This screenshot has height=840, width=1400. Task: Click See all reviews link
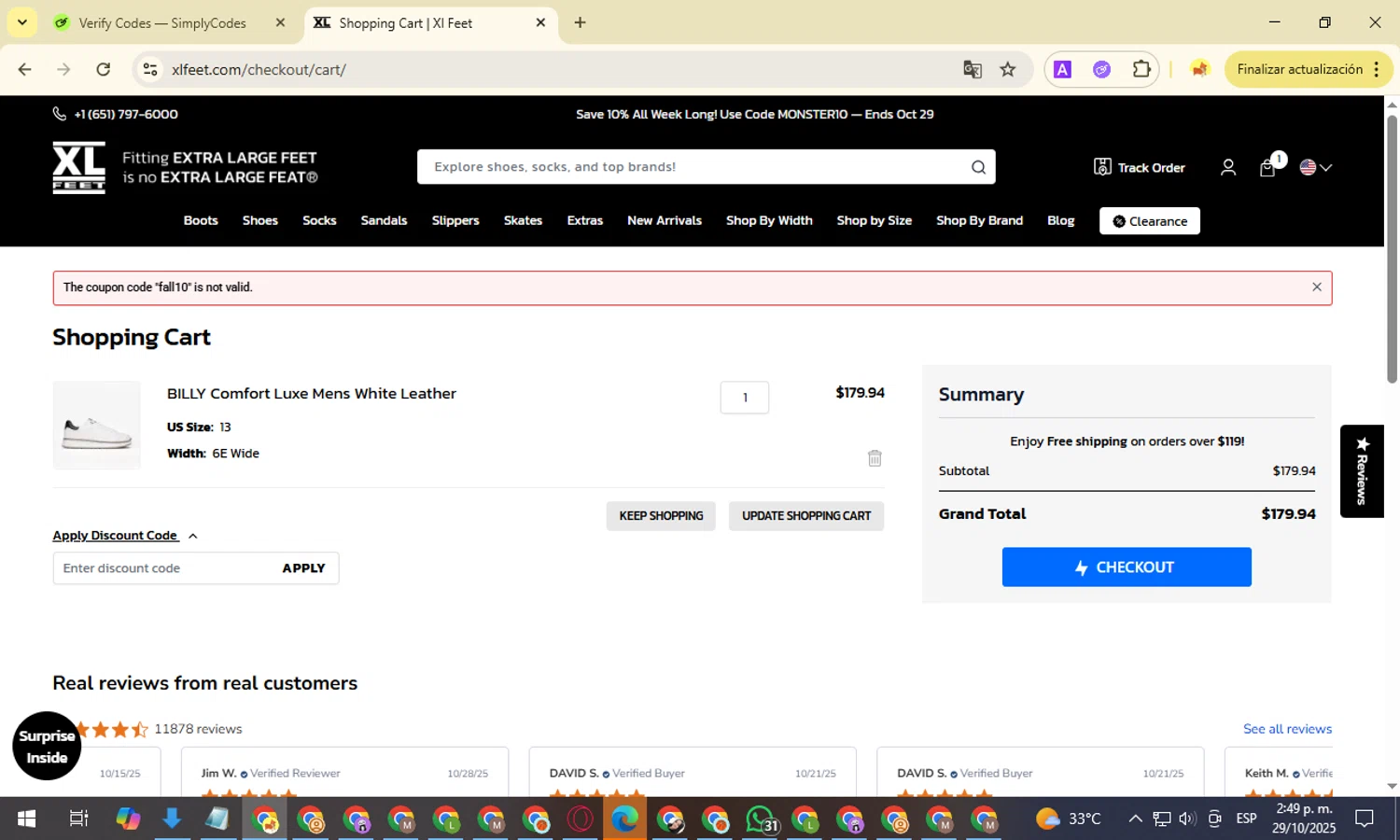click(x=1287, y=729)
